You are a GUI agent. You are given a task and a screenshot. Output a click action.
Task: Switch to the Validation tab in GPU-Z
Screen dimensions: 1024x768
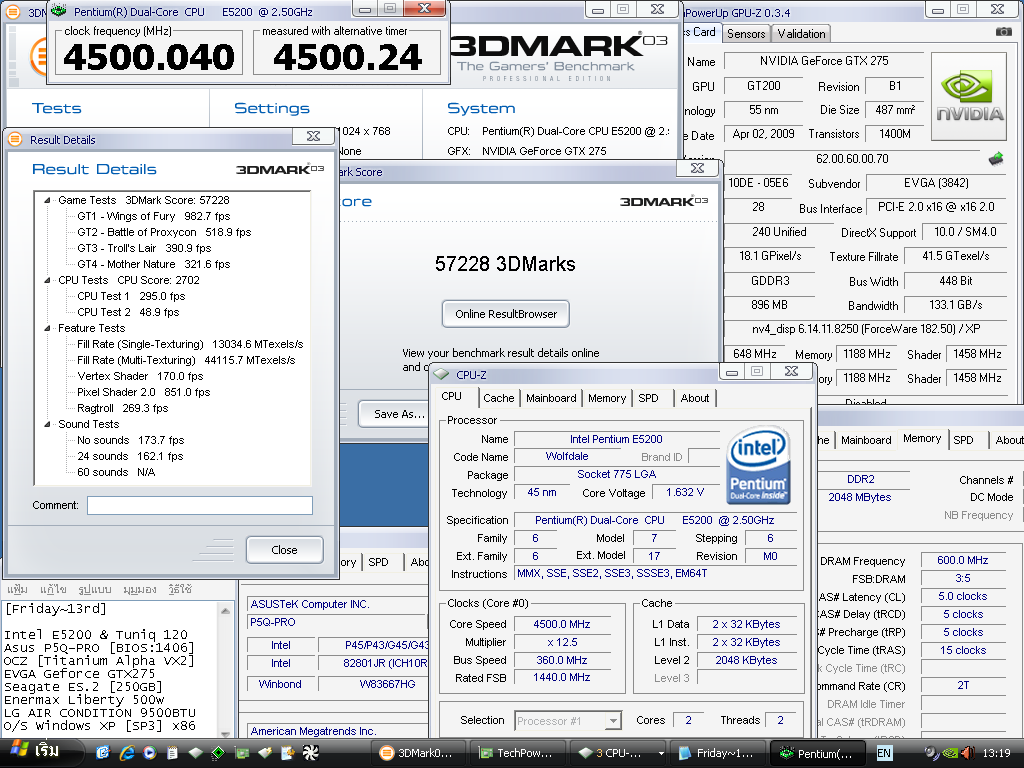tap(801, 34)
